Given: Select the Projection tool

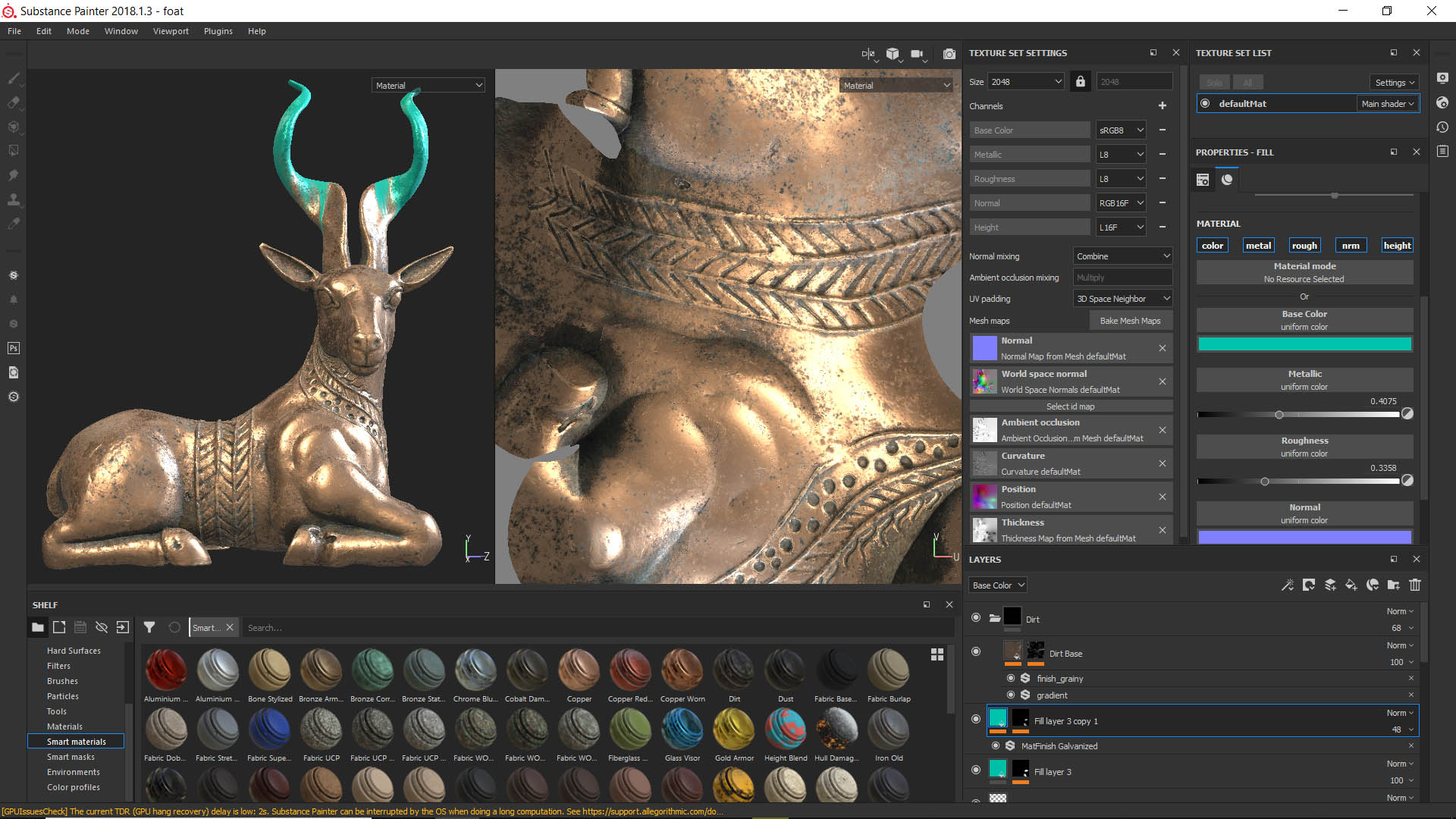Looking at the screenshot, I should [14, 127].
